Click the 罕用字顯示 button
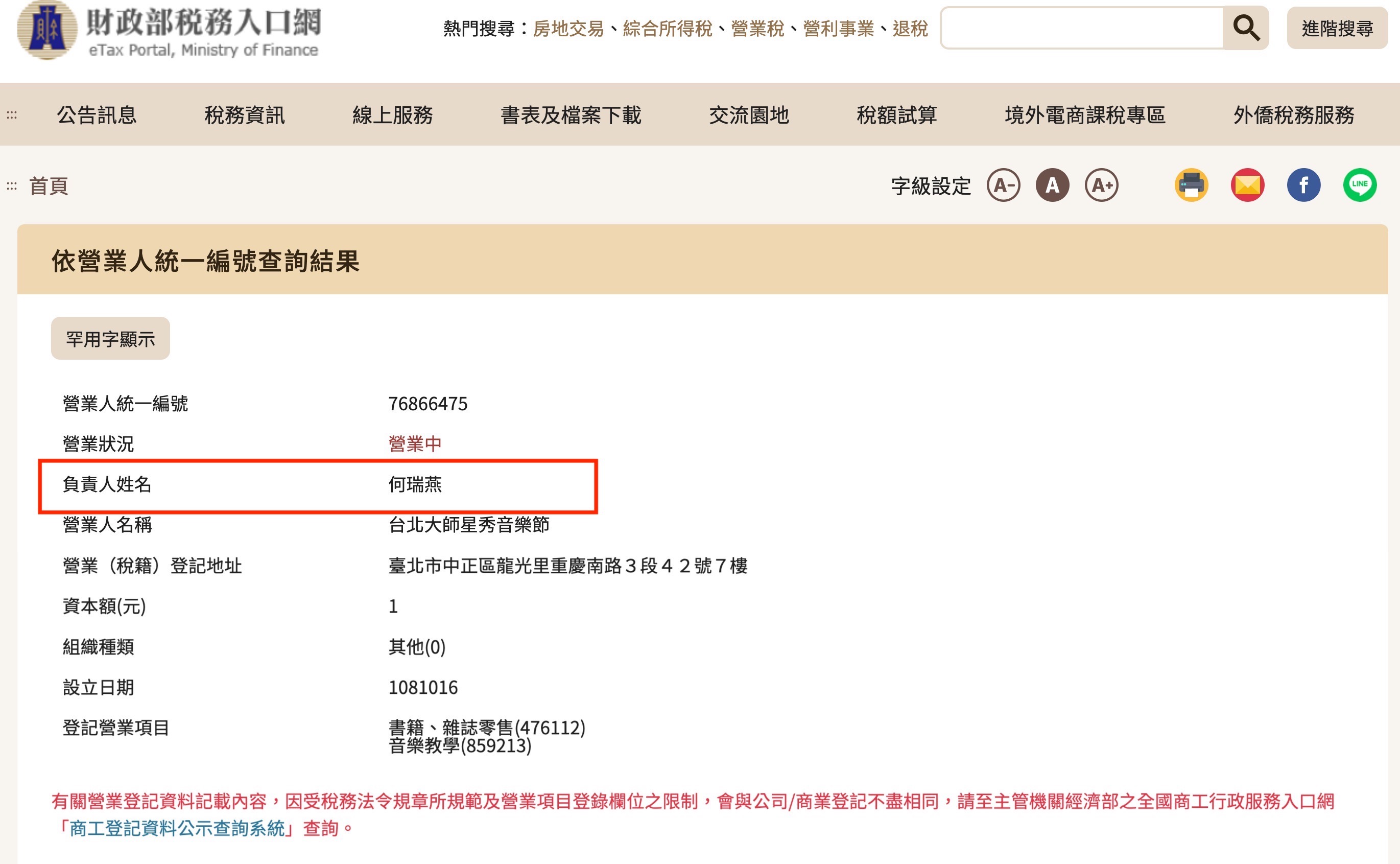The width and height of the screenshot is (1400, 864). click(110, 338)
